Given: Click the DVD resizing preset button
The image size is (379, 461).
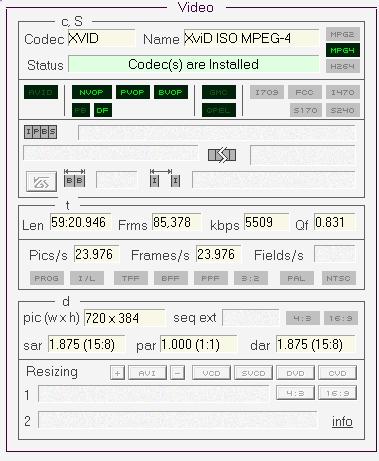Looking at the screenshot, I should (x=295, y=373).
